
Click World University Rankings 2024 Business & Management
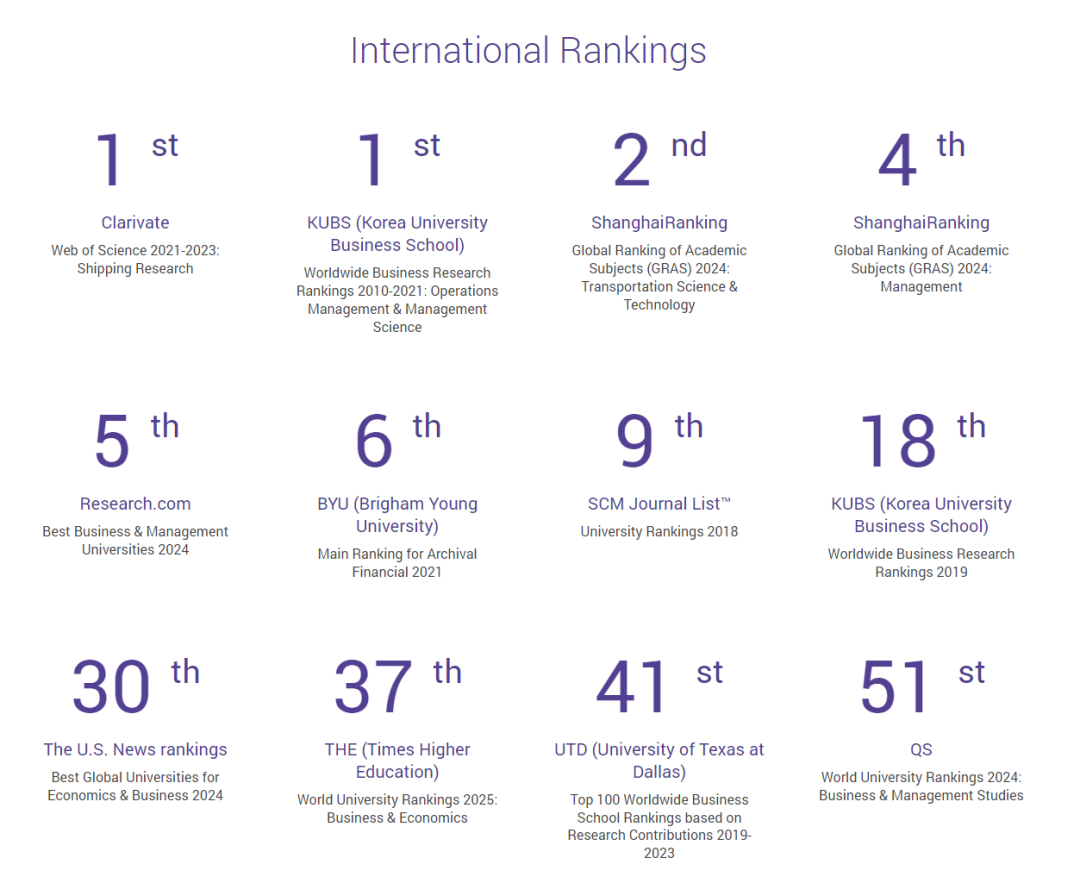(921, 786)
